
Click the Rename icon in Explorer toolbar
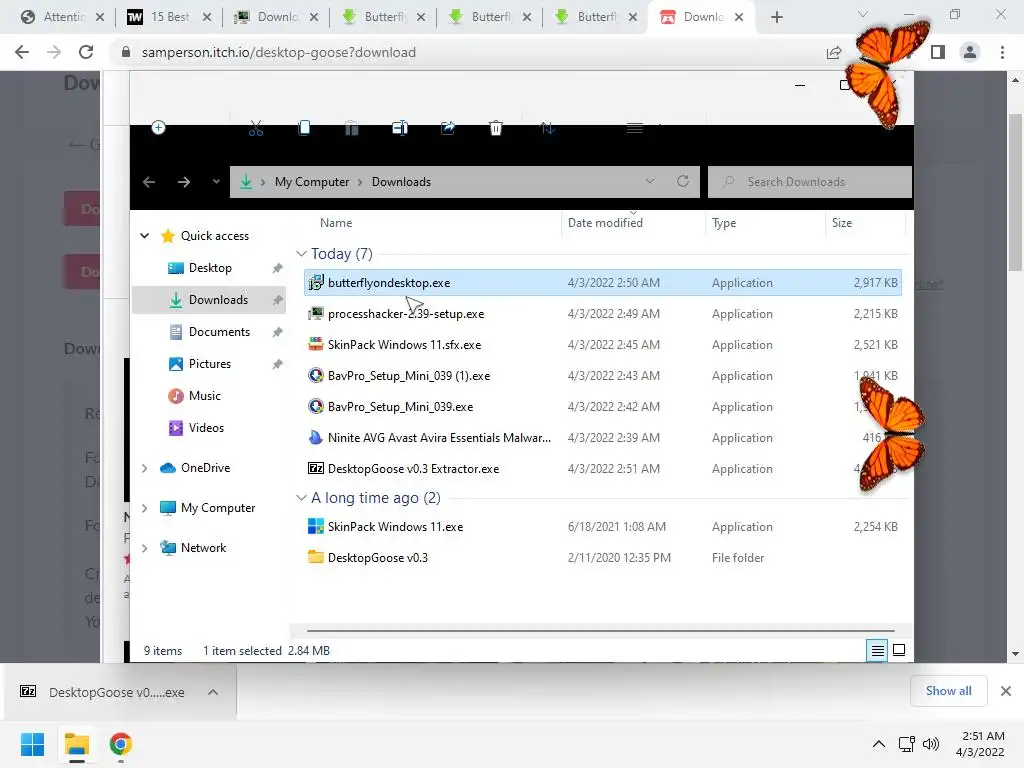[x=400, y=128]
